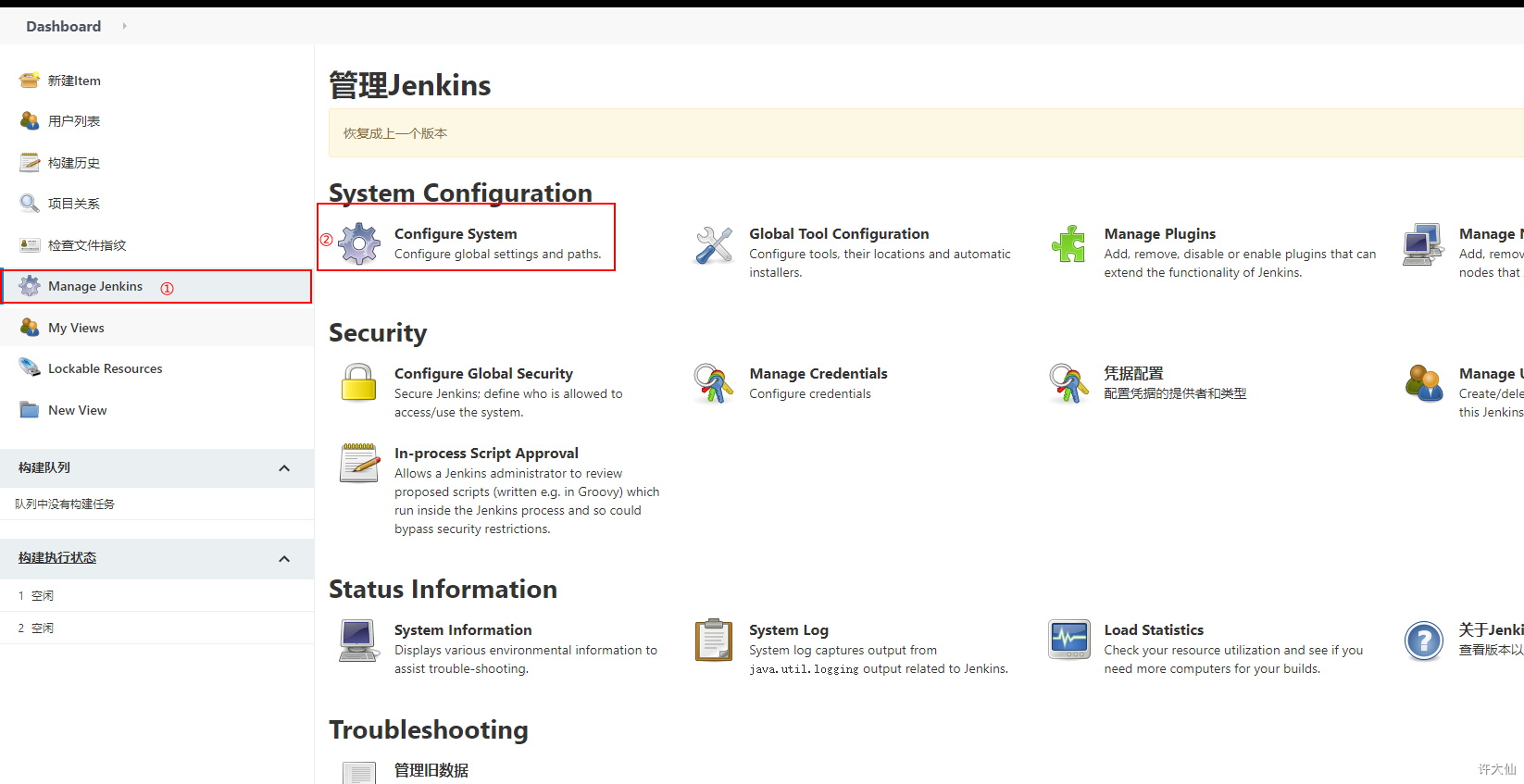This screenshot has width=1524, height=784.
Task: Click the 用户列表 people icon
Action: point(30,121)
